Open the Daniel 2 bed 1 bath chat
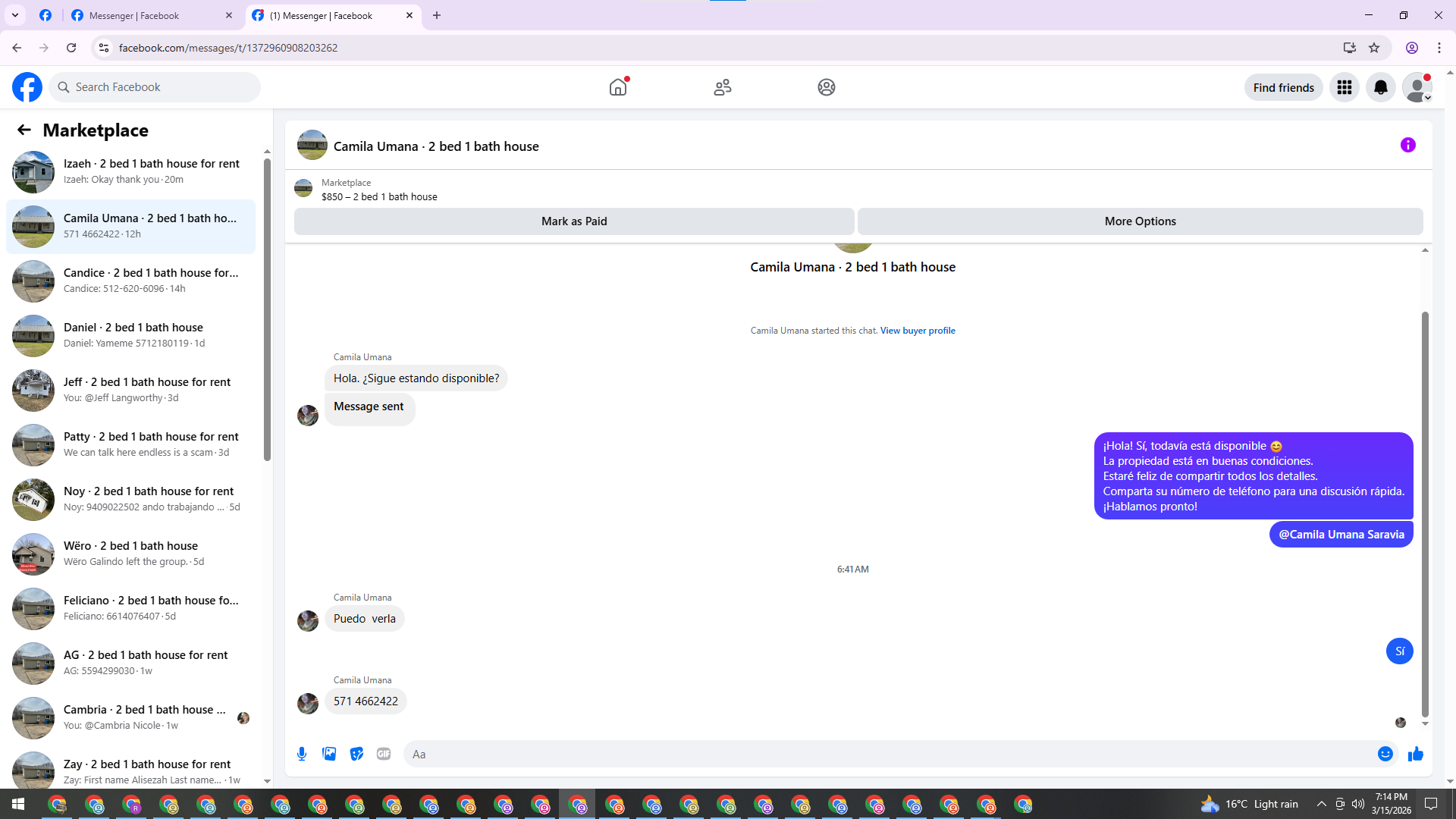1456x819 pixels. click(130, 336)
